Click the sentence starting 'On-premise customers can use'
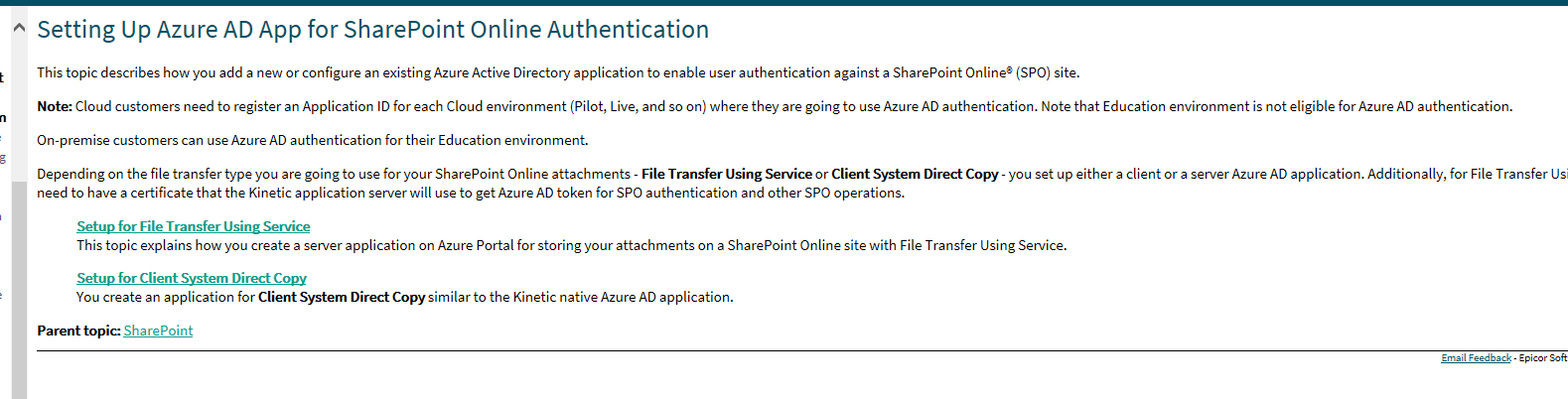The height and width of the screenshot is (399, 1568). click(313, 140)
